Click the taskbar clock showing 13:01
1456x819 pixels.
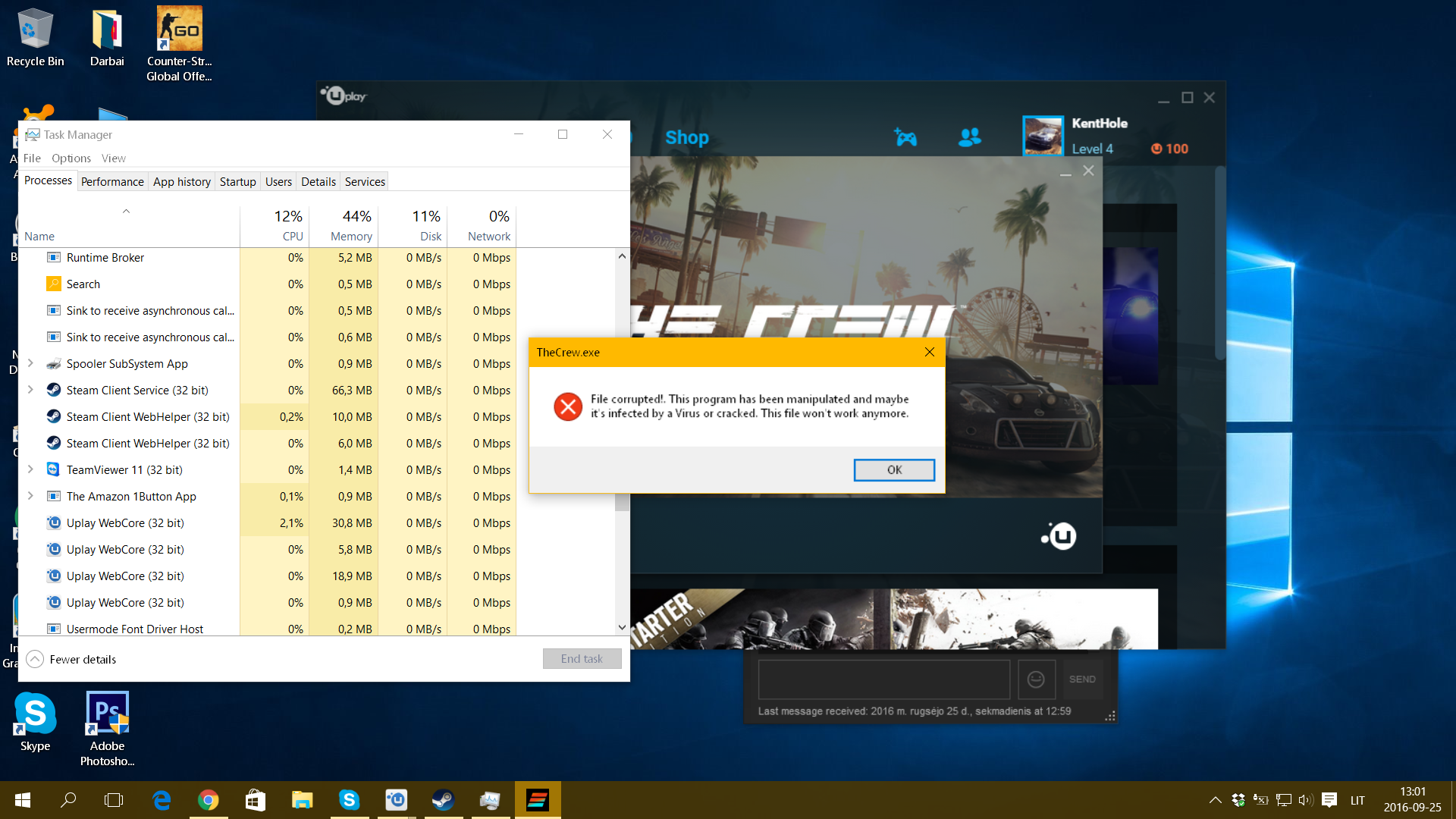pos(1412,800)
